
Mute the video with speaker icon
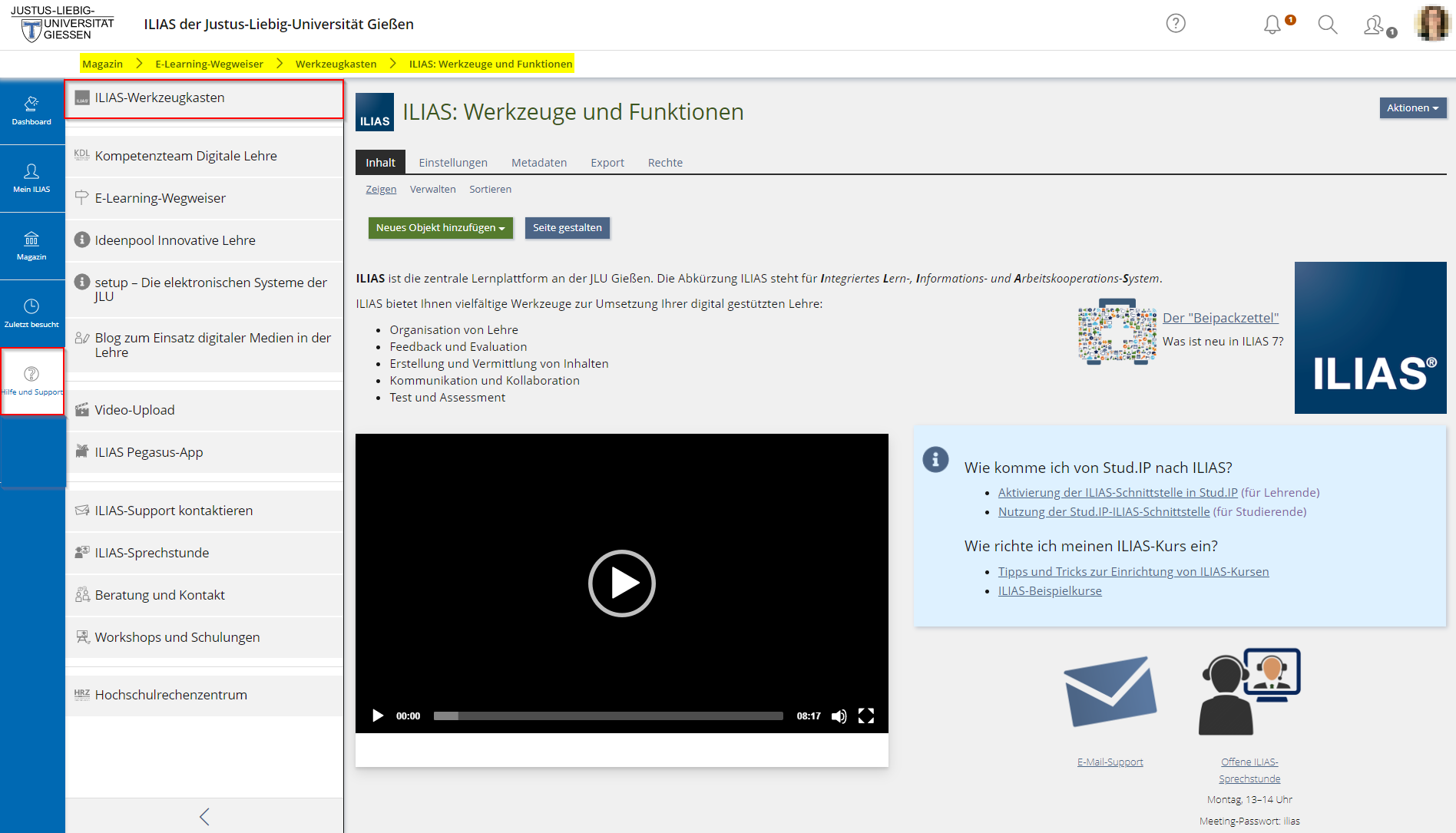pos(839,716)
